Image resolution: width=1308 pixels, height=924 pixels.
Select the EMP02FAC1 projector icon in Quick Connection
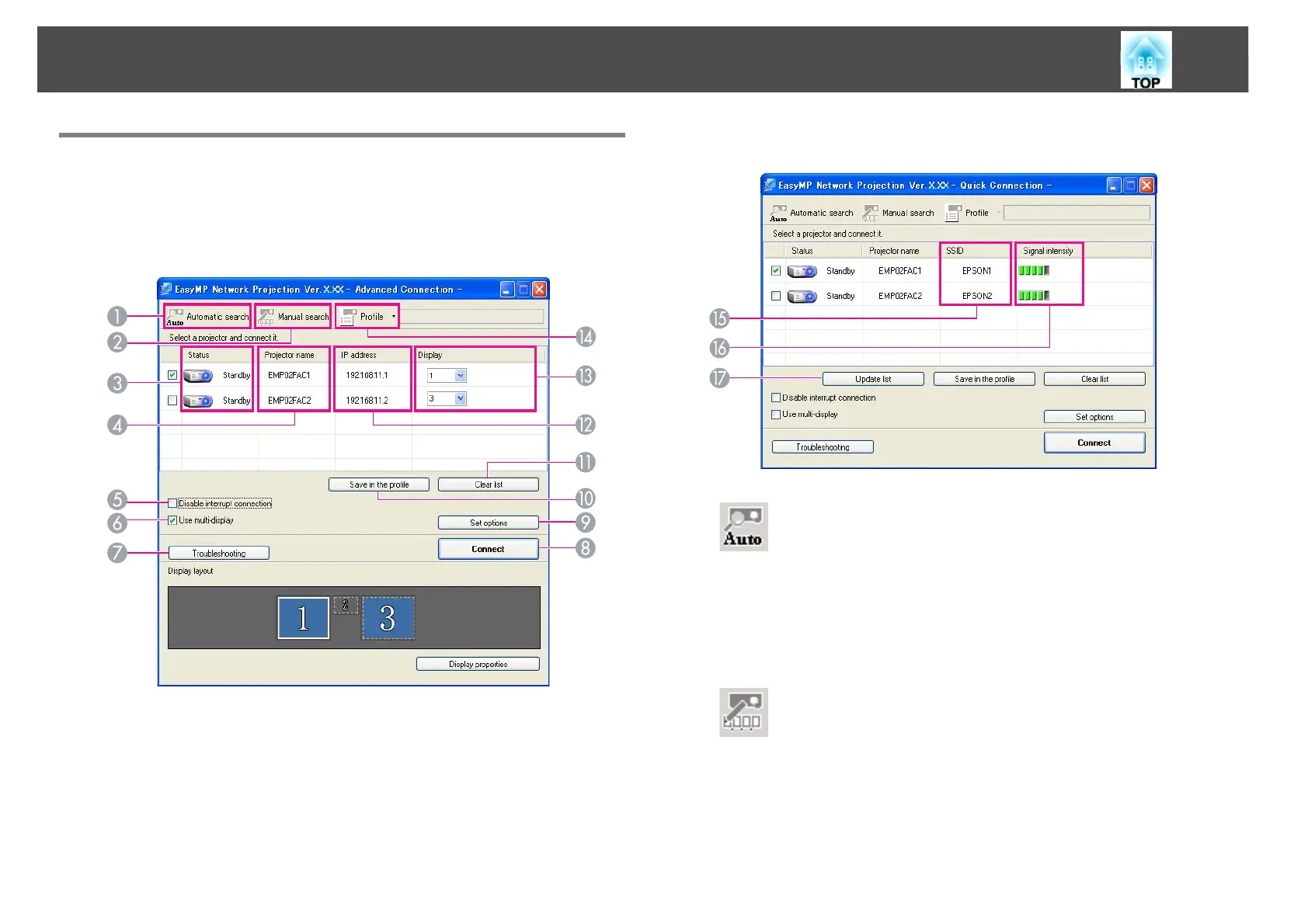(802, 271)
